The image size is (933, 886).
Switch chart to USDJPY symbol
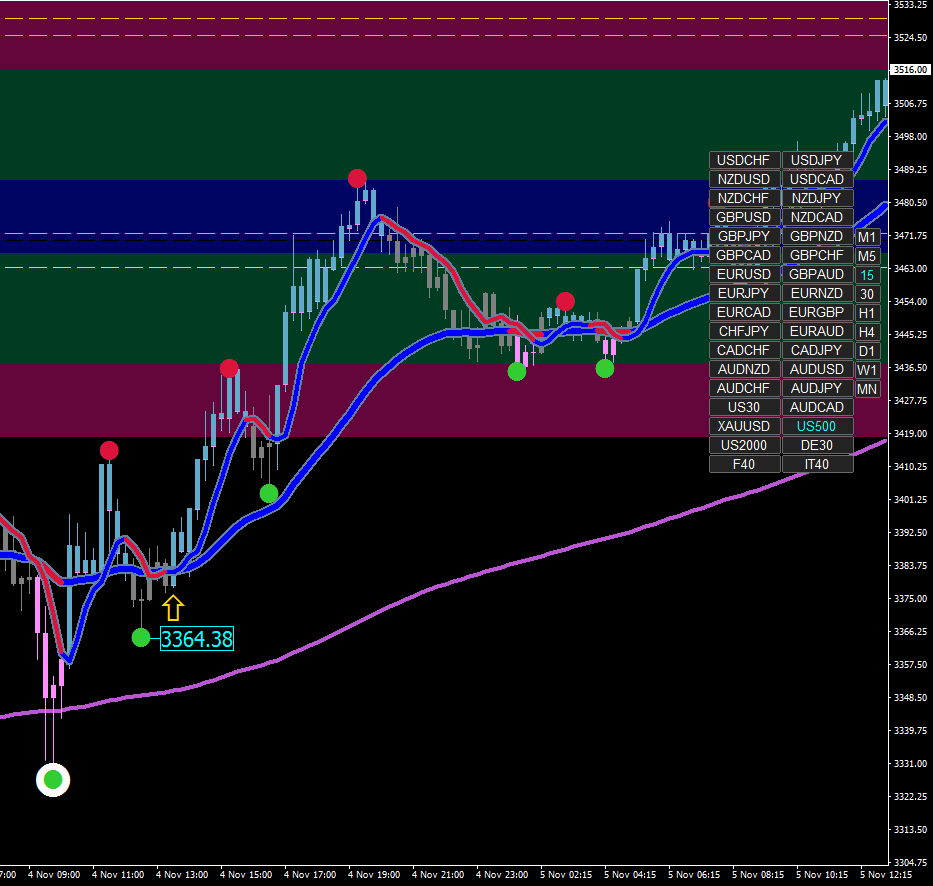click(817, 160)
